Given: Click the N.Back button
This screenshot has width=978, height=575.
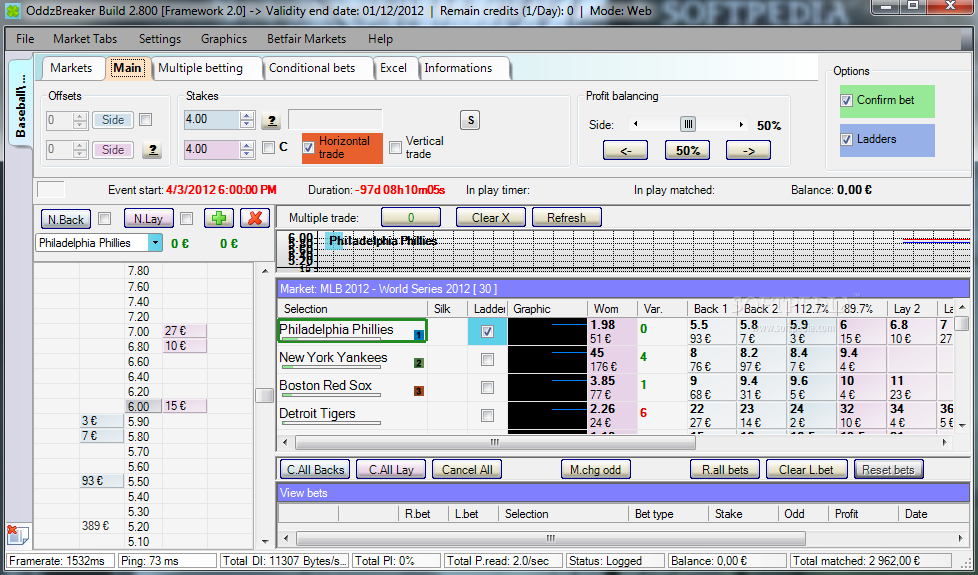Looking at the screenshot, I should coord(66,219).
